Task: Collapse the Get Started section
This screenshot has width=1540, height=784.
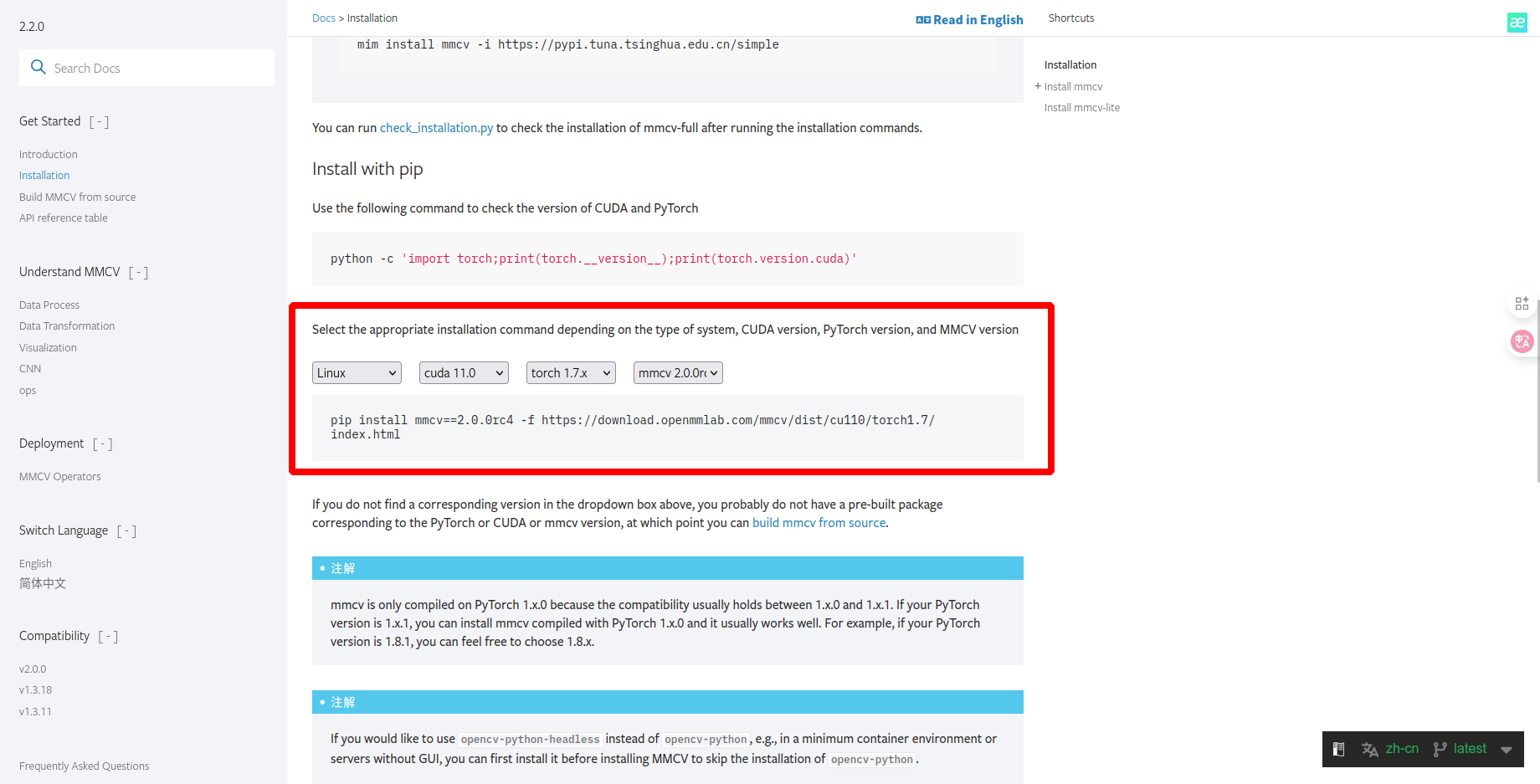Action: tap(99, 122)
